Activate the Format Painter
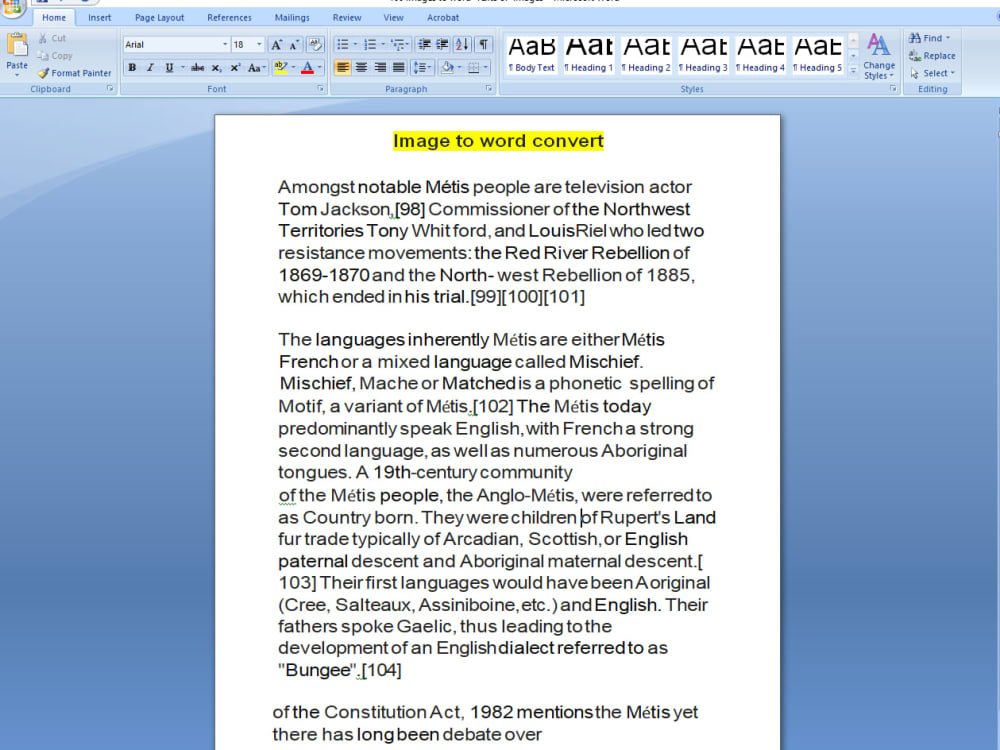 pos(75,73)
